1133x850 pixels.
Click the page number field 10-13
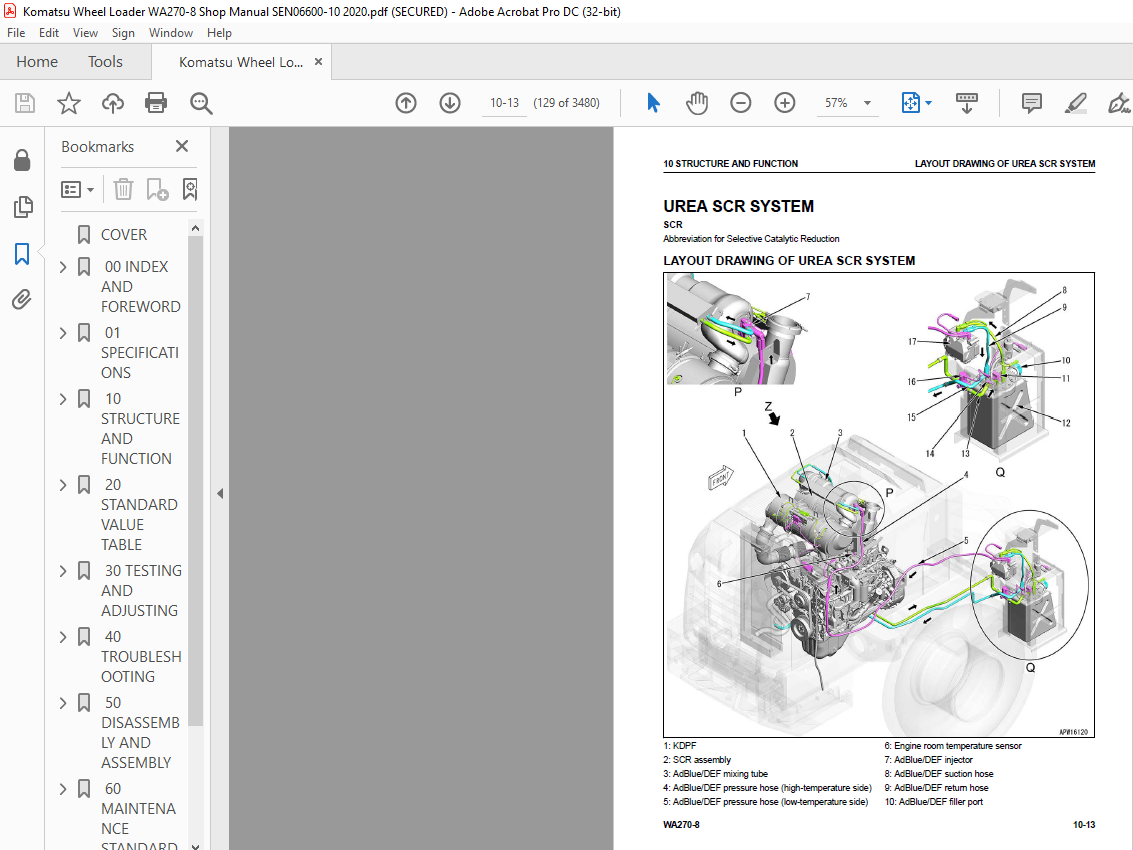[504, 103]
